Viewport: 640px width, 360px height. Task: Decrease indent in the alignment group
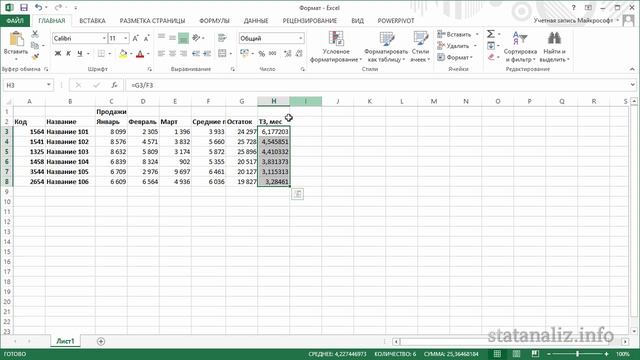click(x=196, y=53)
